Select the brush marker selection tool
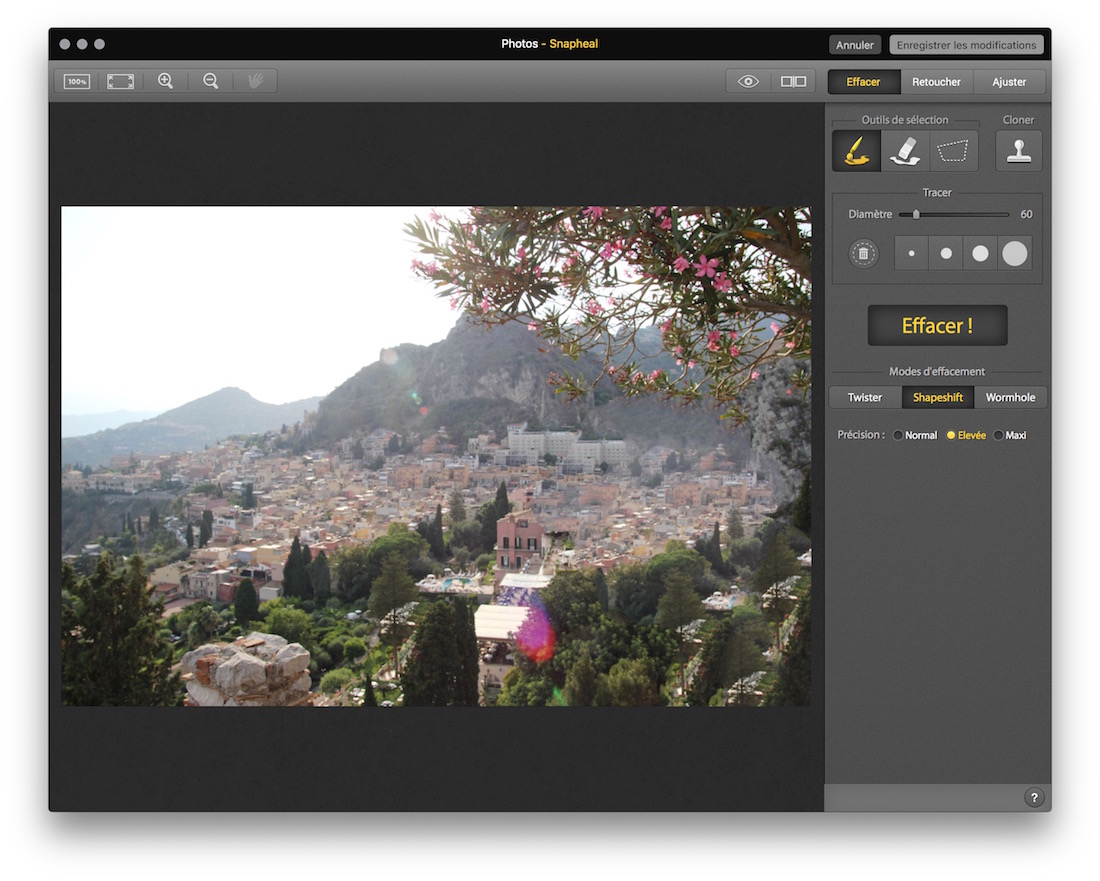This screenshot has width=1100, height=881. [857, 150]
